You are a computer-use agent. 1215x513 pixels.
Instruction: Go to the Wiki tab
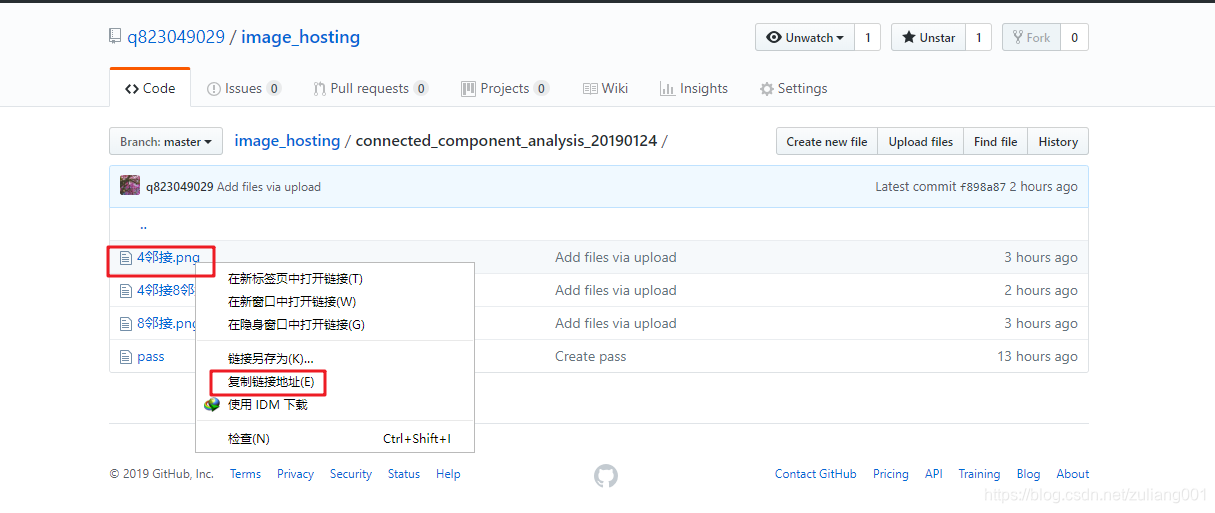tap(605, 88)
